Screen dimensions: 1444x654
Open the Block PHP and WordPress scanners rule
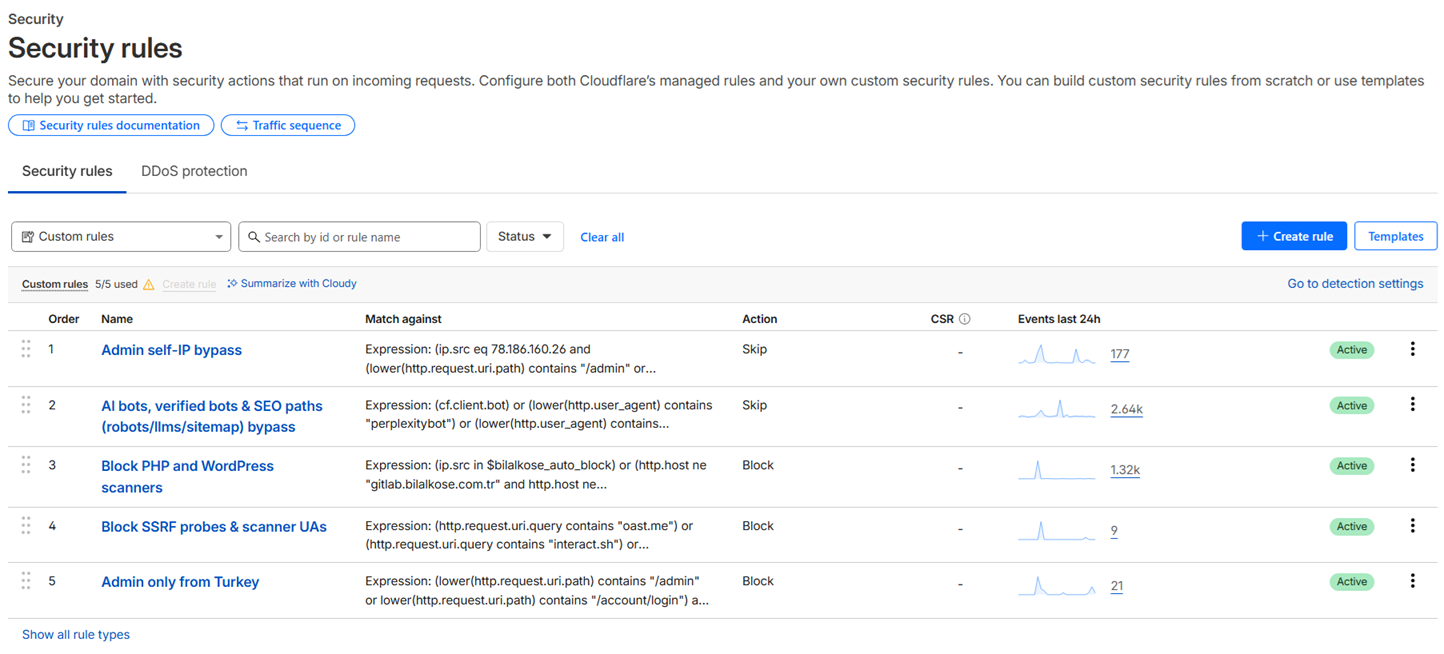click(x=187, y=477)
